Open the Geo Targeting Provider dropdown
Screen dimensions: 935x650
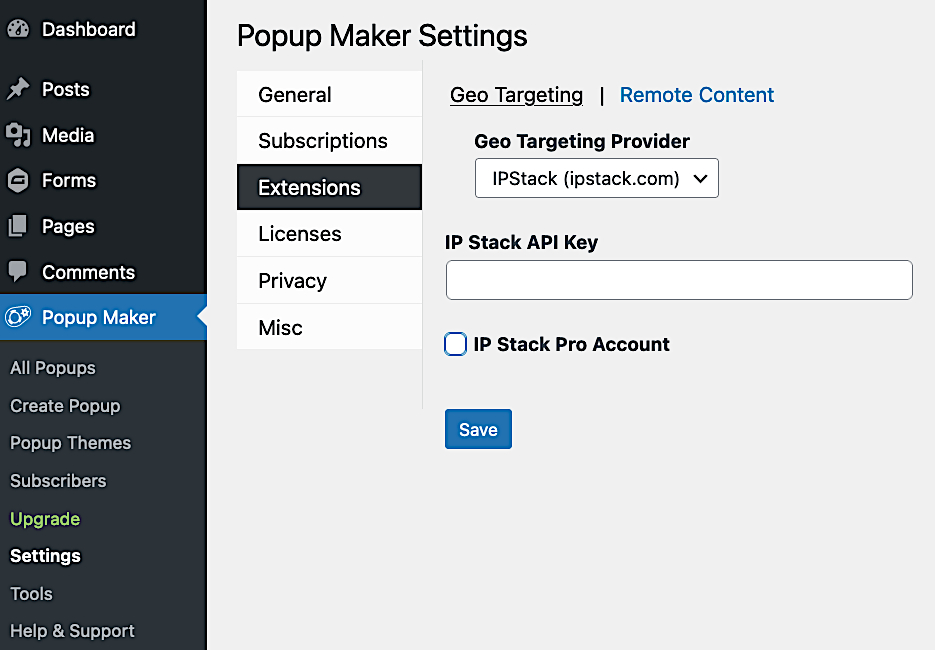point(596,178)
